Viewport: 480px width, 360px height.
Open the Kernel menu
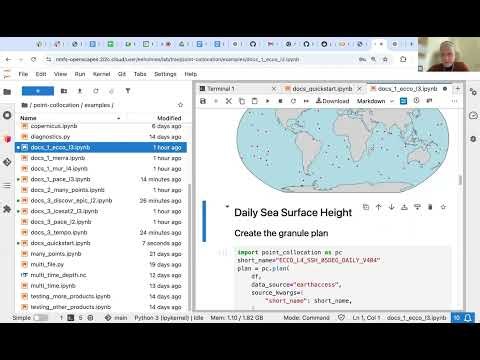coord(101,74)
